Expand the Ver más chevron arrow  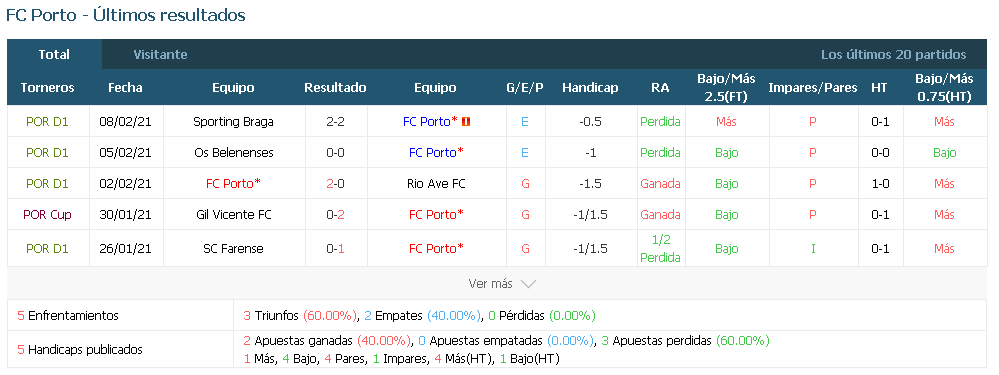click(528, 284)
